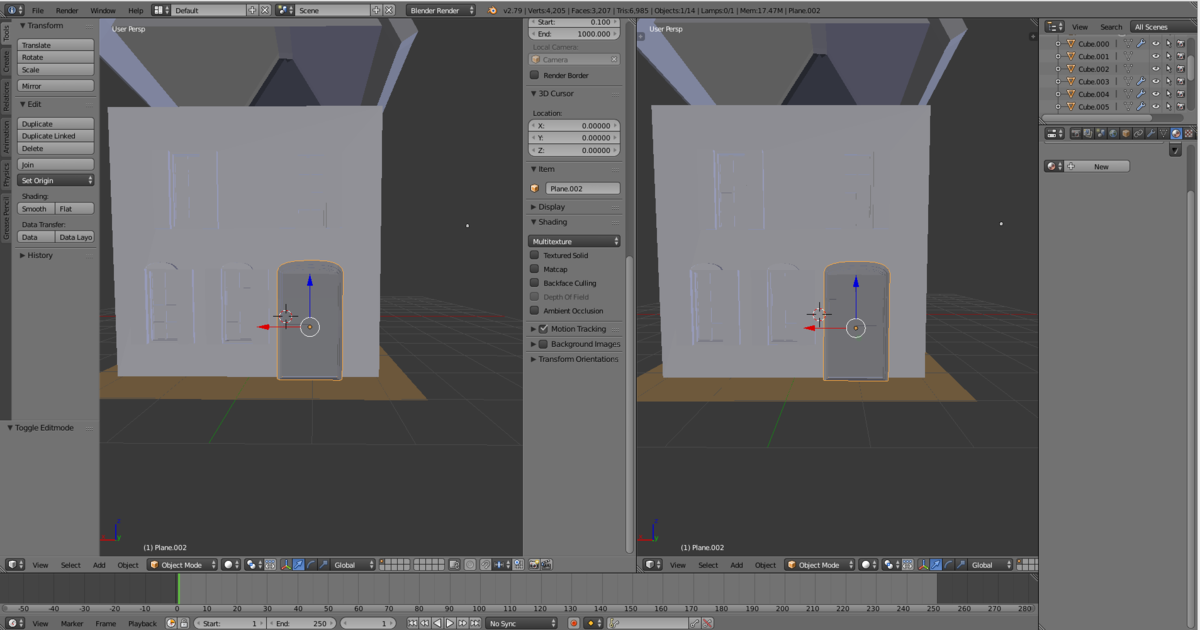1200x630 pixels.
Task: Open the World properties tab icon
Action: [1113, 133]
